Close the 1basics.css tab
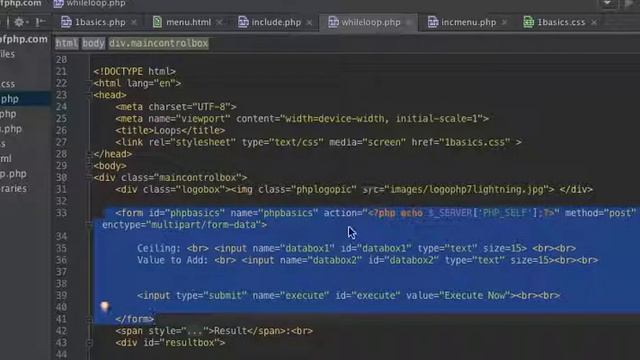The width and height of the screenshot is (640, 360). point(594,22)
